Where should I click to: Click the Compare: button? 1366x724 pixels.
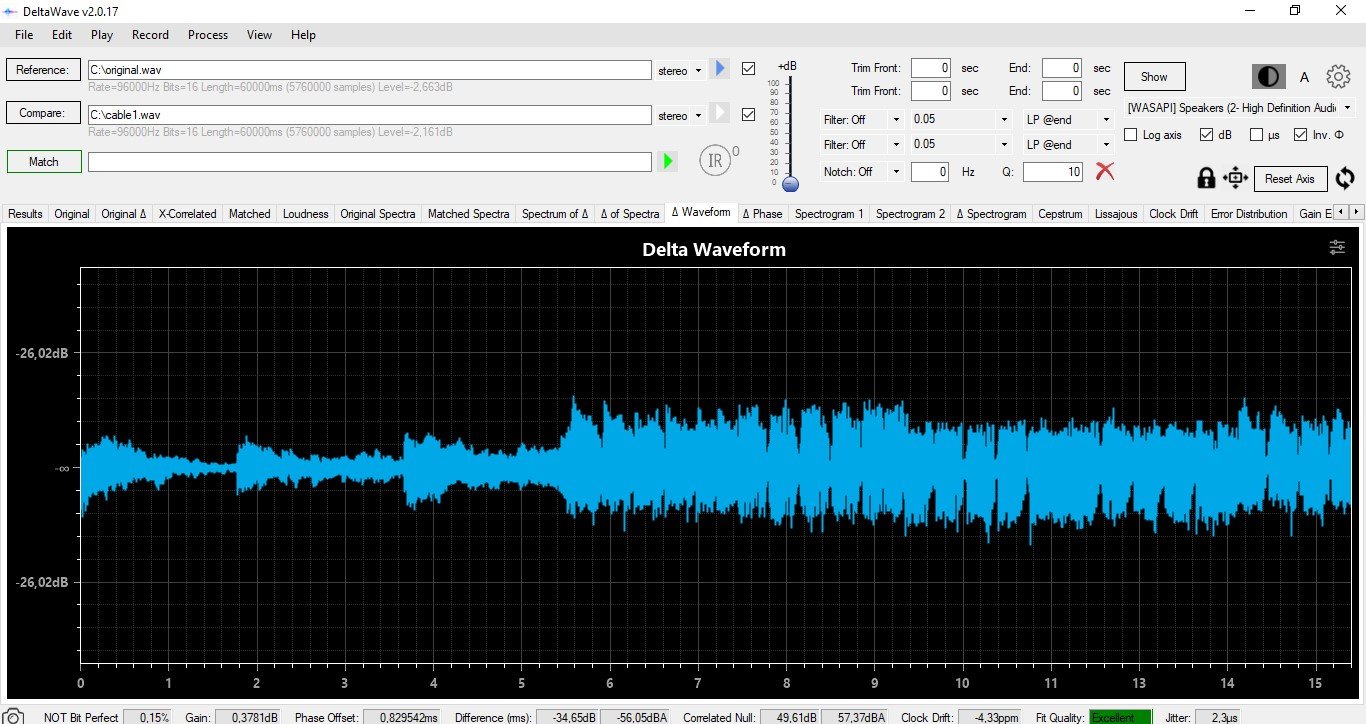click(43, 113)
